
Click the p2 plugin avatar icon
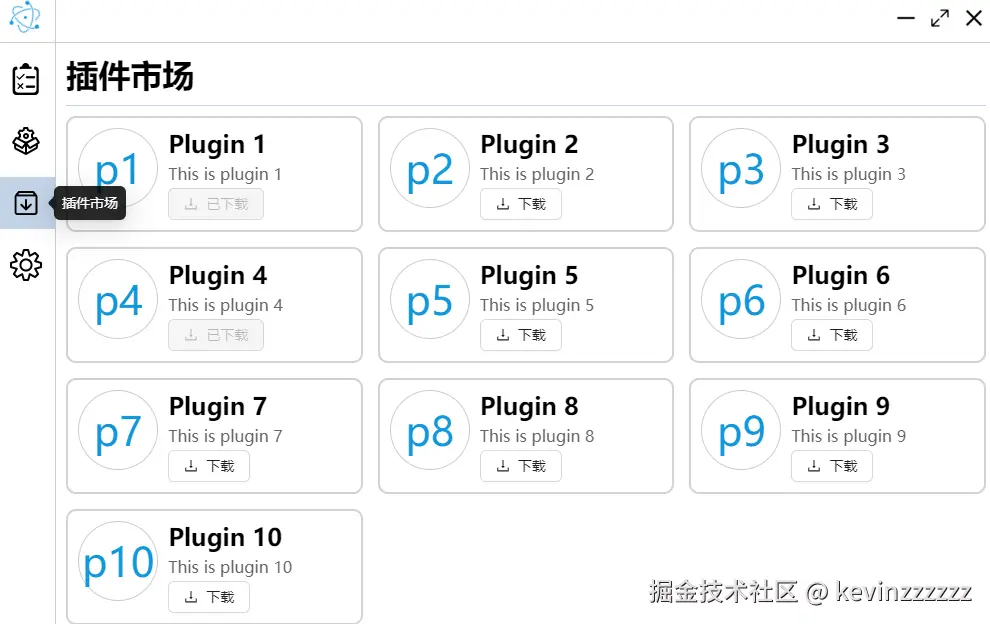point(430,169)
